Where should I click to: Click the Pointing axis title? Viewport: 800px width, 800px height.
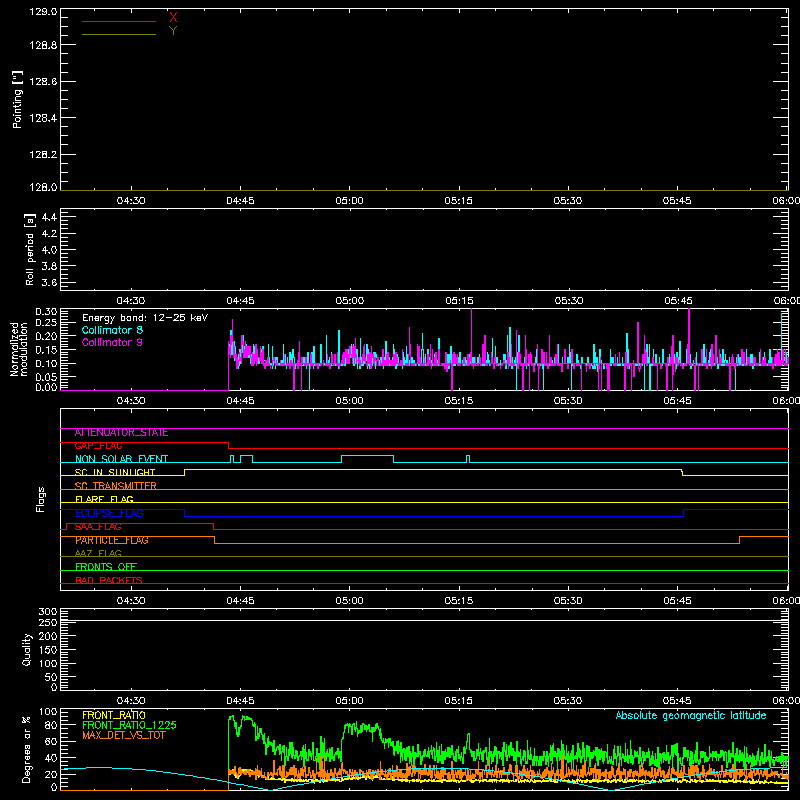tap(17, 99)
